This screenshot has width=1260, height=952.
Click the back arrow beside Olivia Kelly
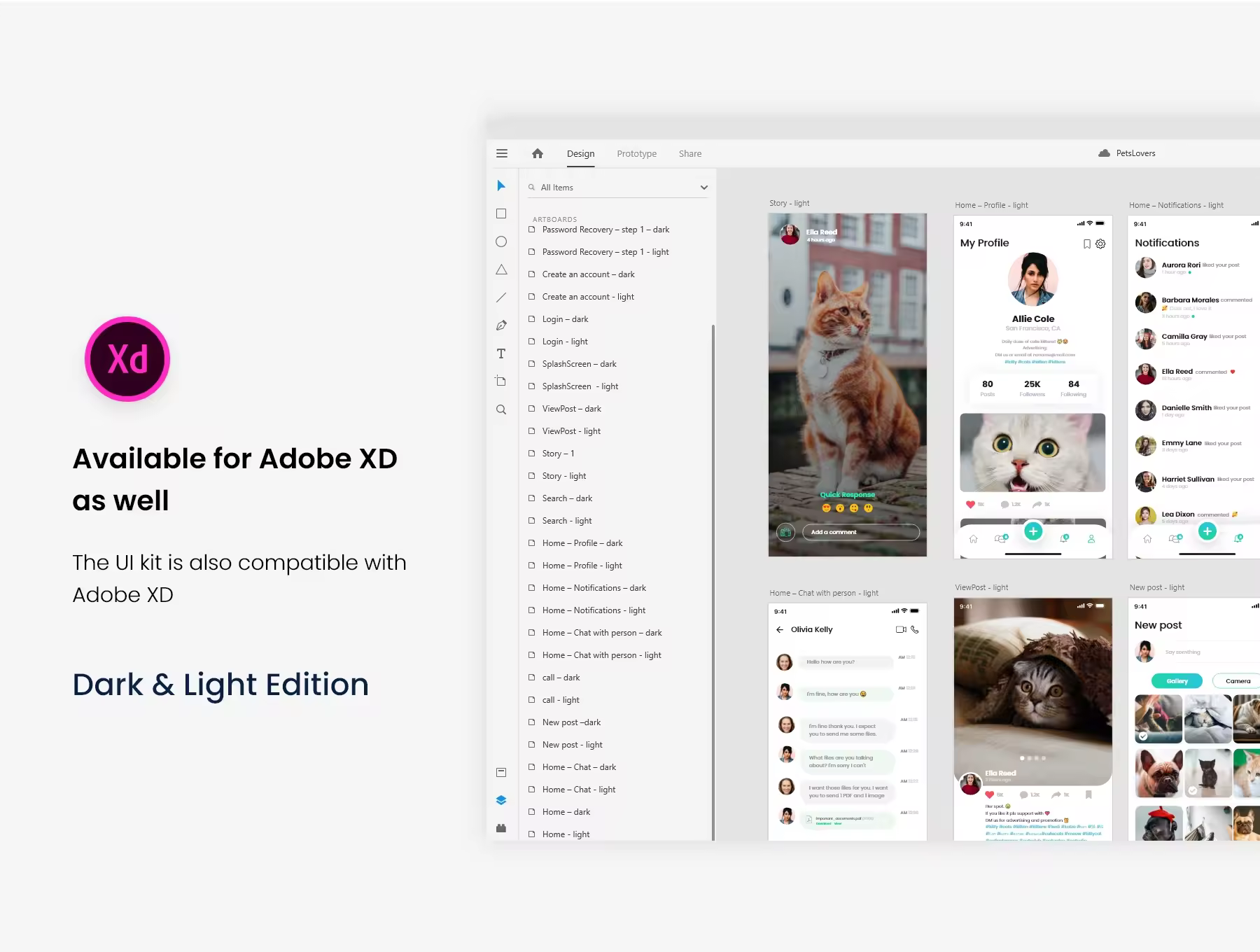coord(780,629)
